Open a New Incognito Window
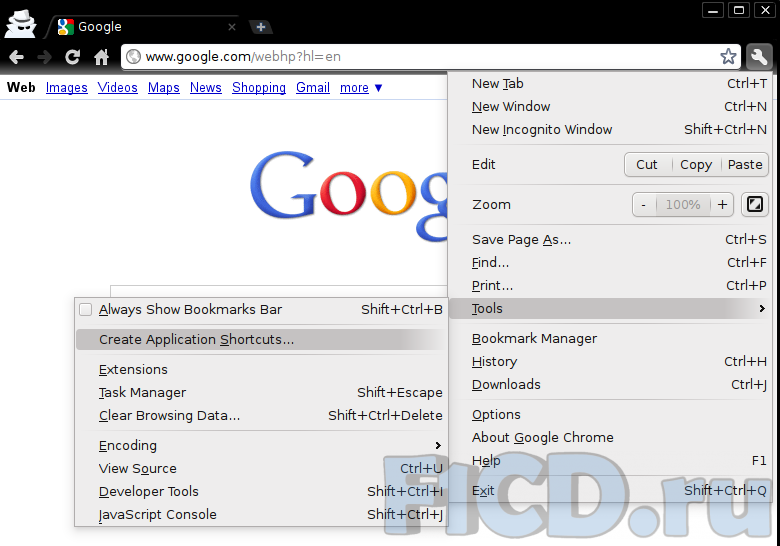This screenshot has width=780, height=546. 612,129
